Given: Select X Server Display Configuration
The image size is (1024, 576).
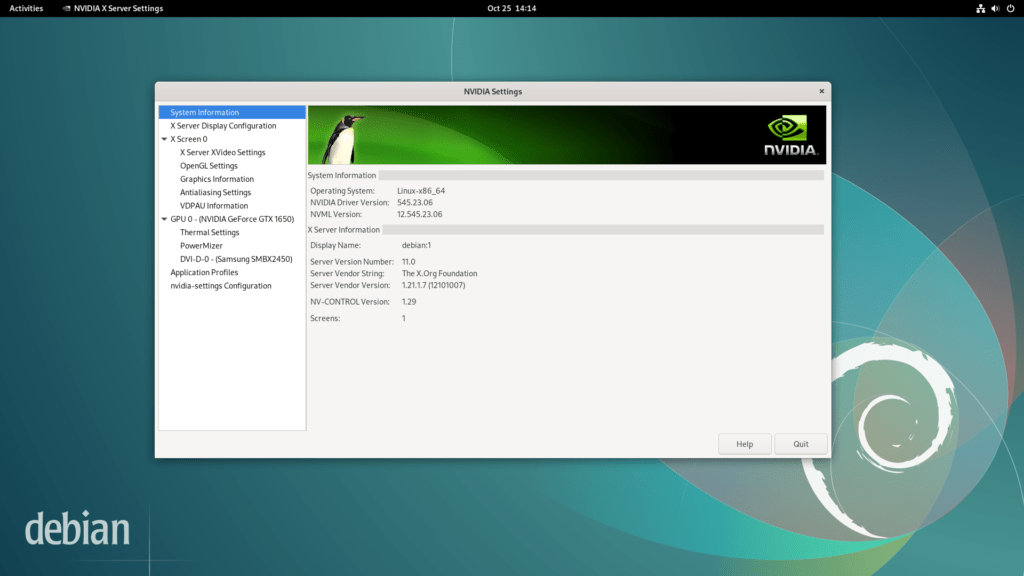Looking at the screenshot, I should 223,126.
